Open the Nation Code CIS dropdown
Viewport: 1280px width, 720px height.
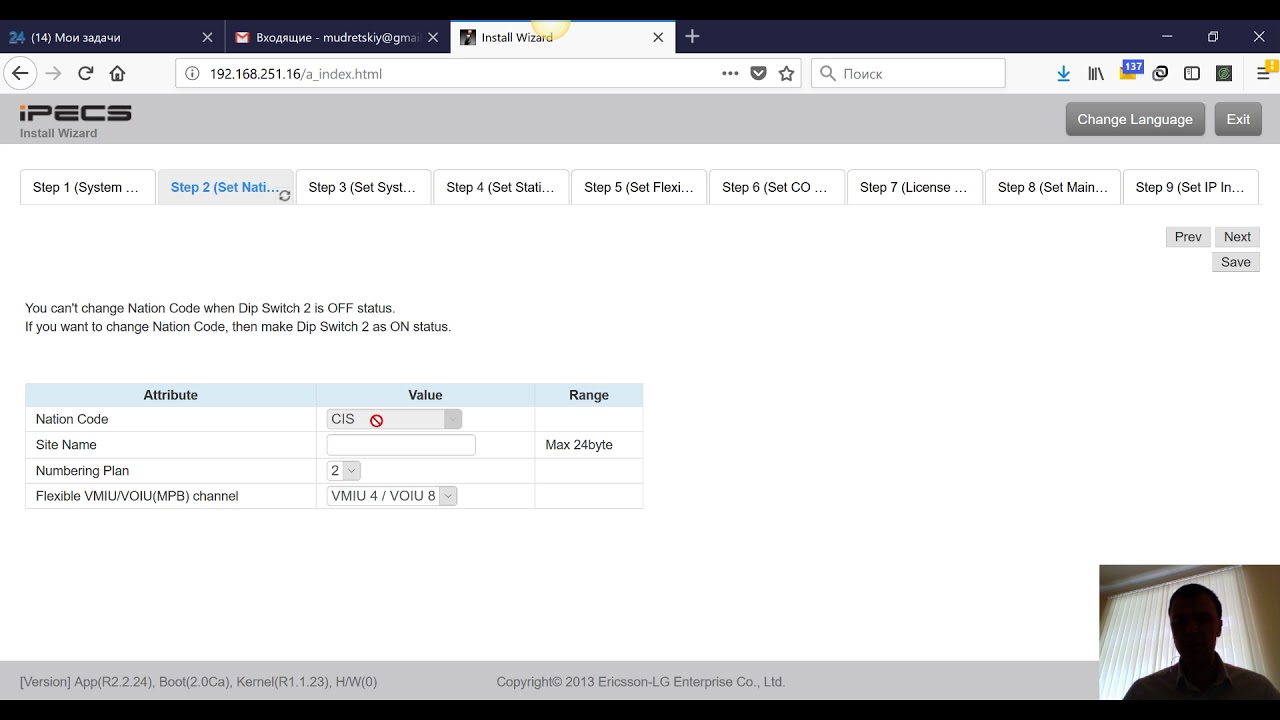point(394,420)
